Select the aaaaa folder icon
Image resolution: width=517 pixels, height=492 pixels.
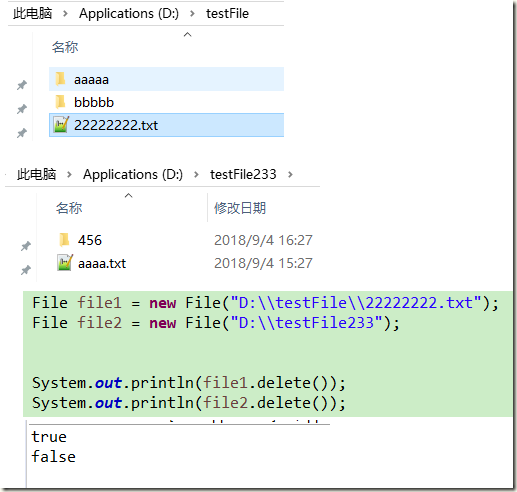[60, 79]
